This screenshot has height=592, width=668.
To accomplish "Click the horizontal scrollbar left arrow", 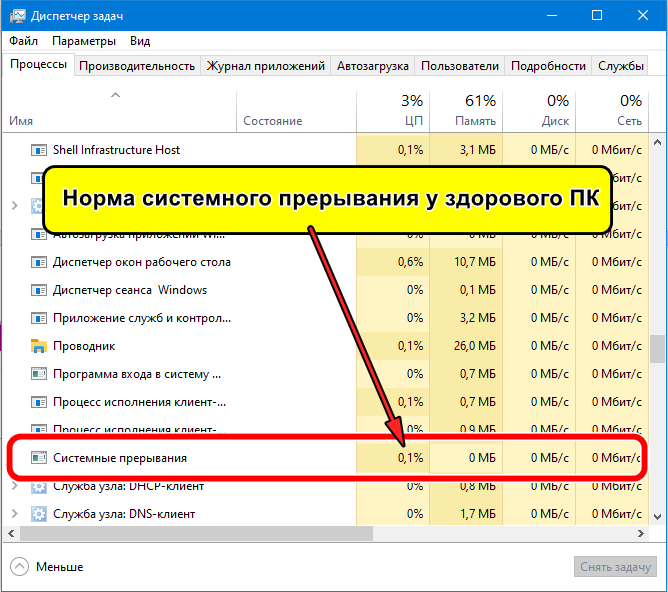I will [11, 533].
